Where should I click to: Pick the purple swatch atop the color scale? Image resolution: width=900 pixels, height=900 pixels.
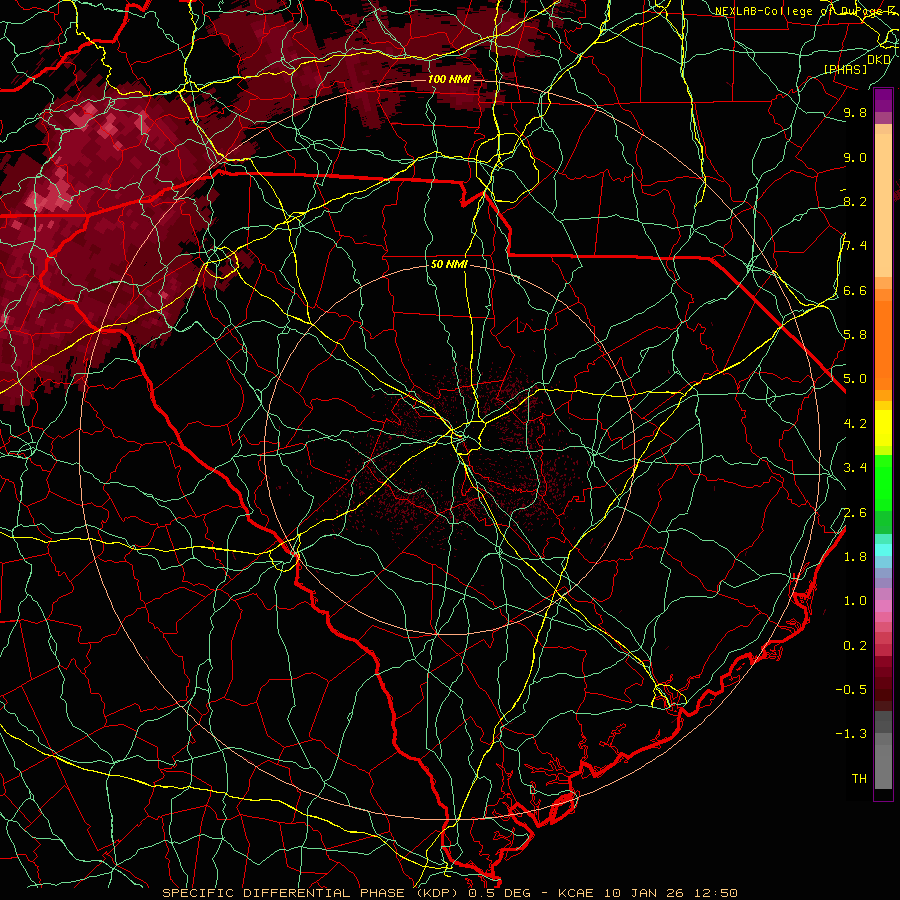click(x=883, y=100)
